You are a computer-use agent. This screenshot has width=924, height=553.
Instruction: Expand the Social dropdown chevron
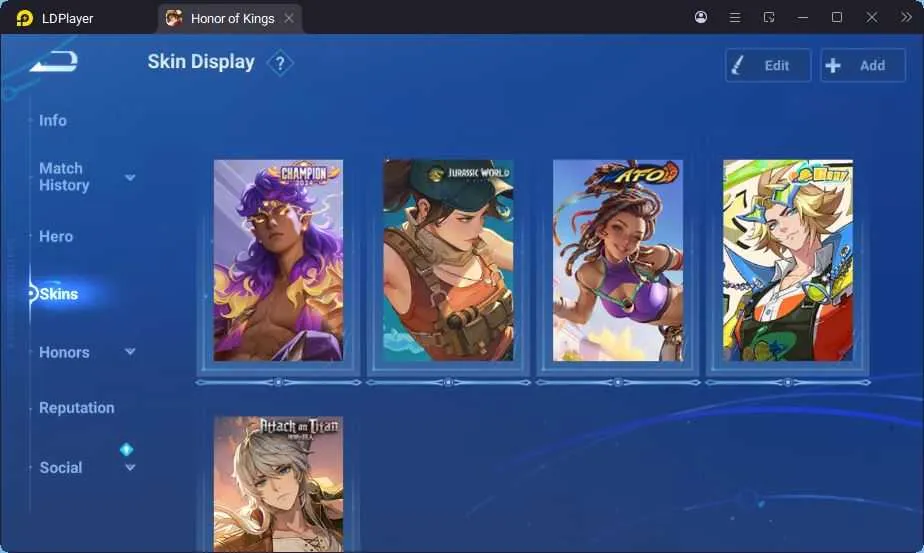click(x=130, y=468)
